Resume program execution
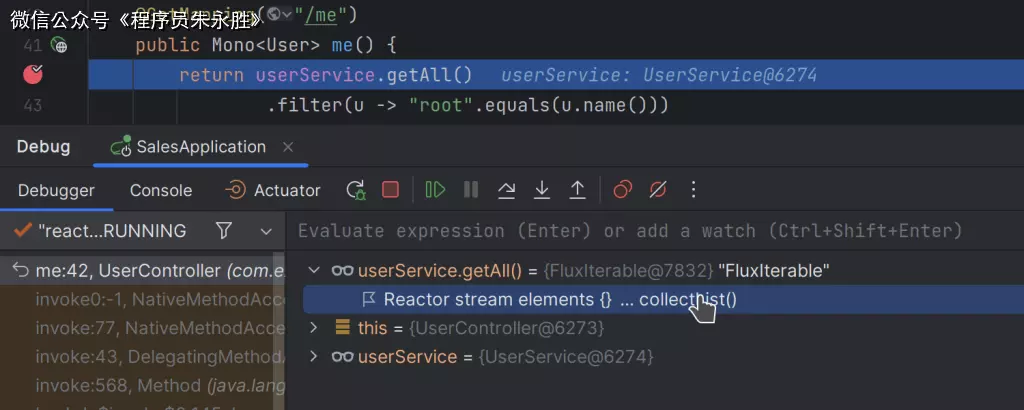Image resolution: width=1024 pixels, height=410 pixels. [435, 190]
